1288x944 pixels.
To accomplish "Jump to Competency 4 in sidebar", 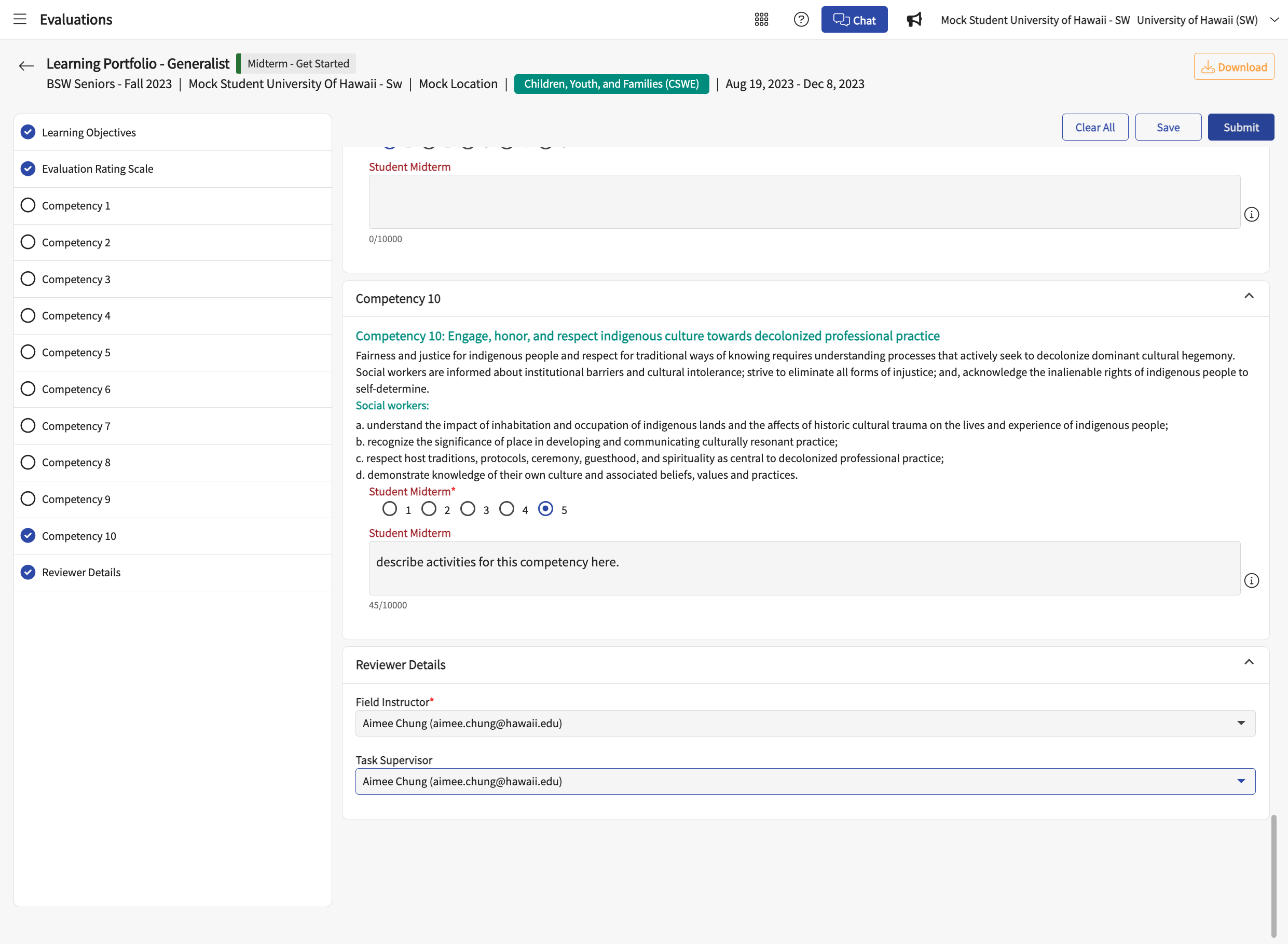I will (x=173, y=315).
